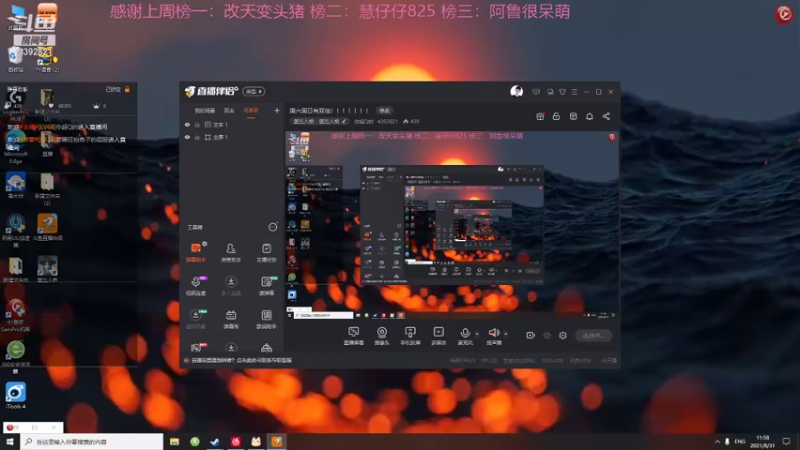Click the help link in status bar
Viewport: 800px width, 450px height.
pyautogui.click(x=242, y=360)
